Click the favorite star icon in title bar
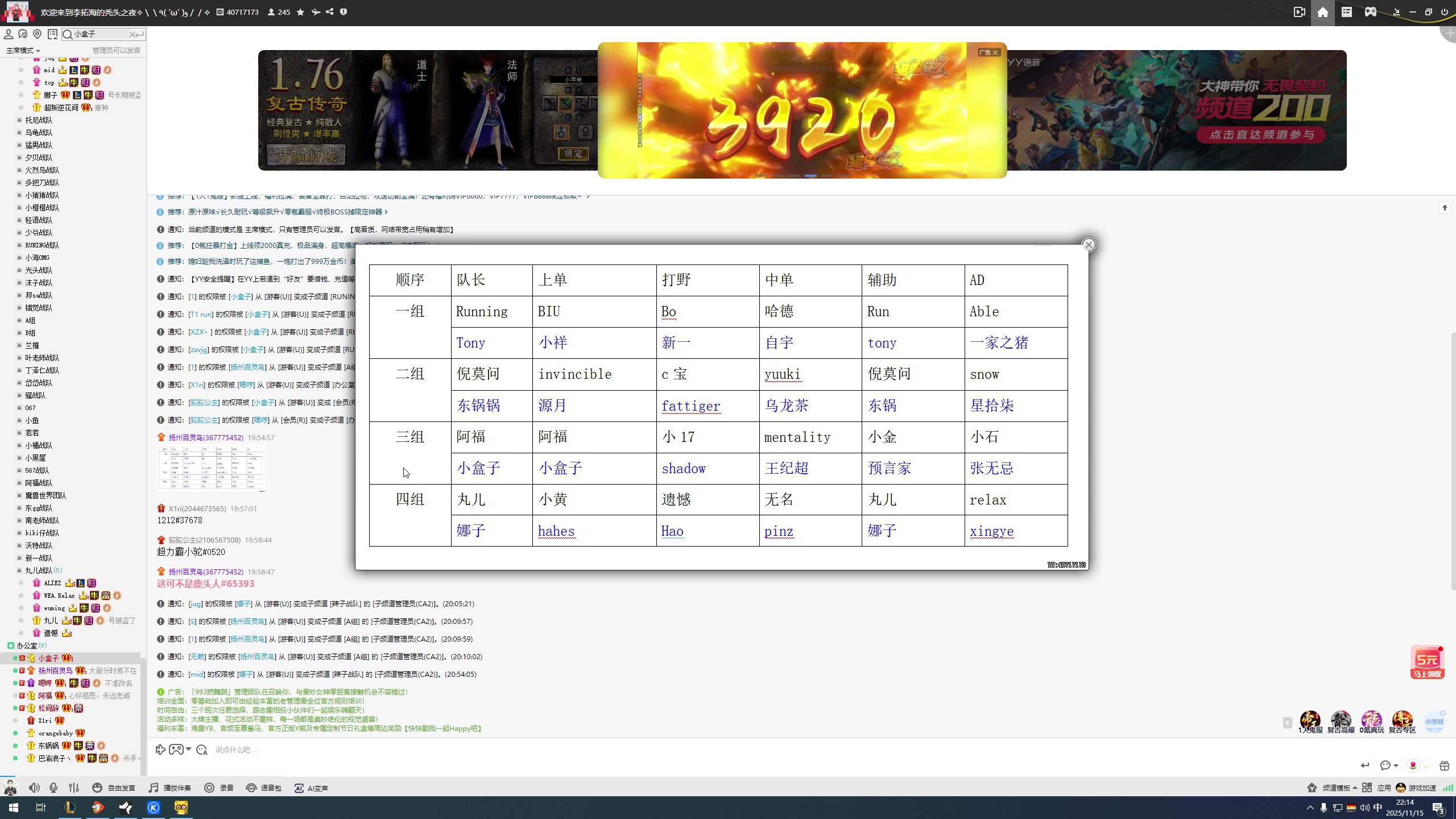 click(300, 12)
